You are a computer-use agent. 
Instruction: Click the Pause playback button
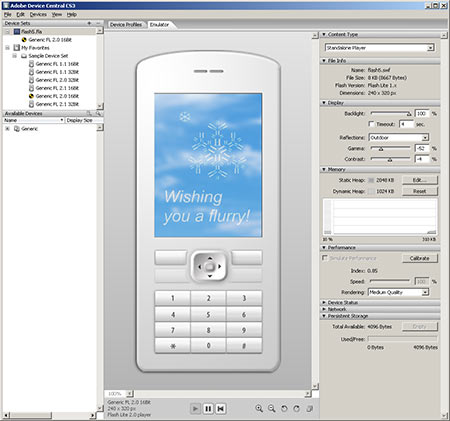point(208,408)
